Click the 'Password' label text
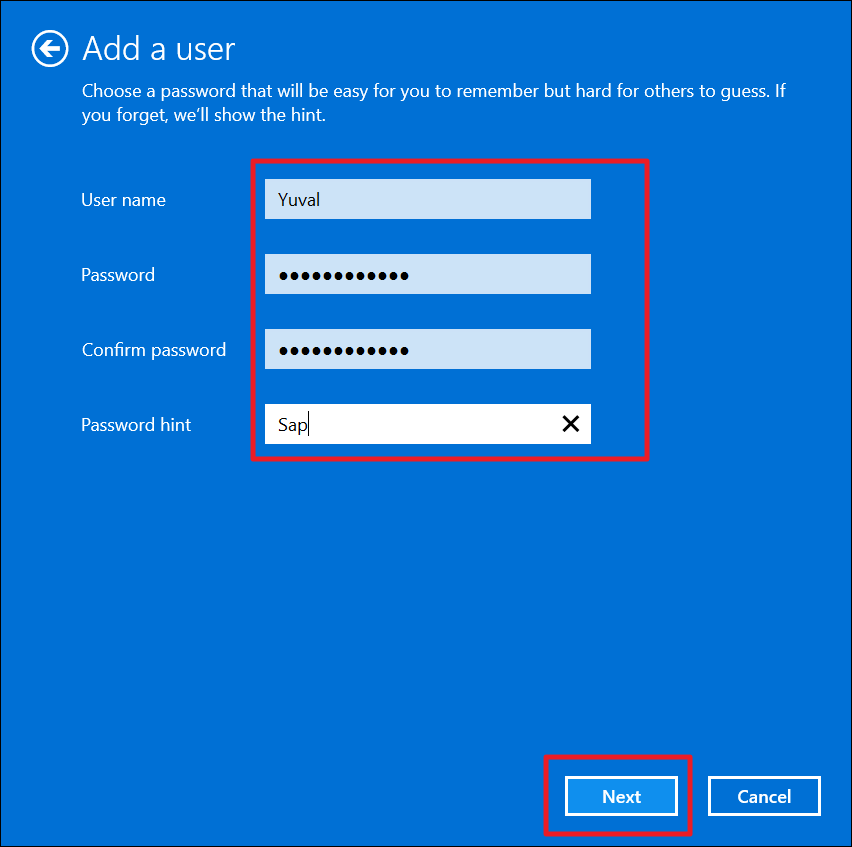Viewport: 852px width, 847px height. (x=118, y=275)
